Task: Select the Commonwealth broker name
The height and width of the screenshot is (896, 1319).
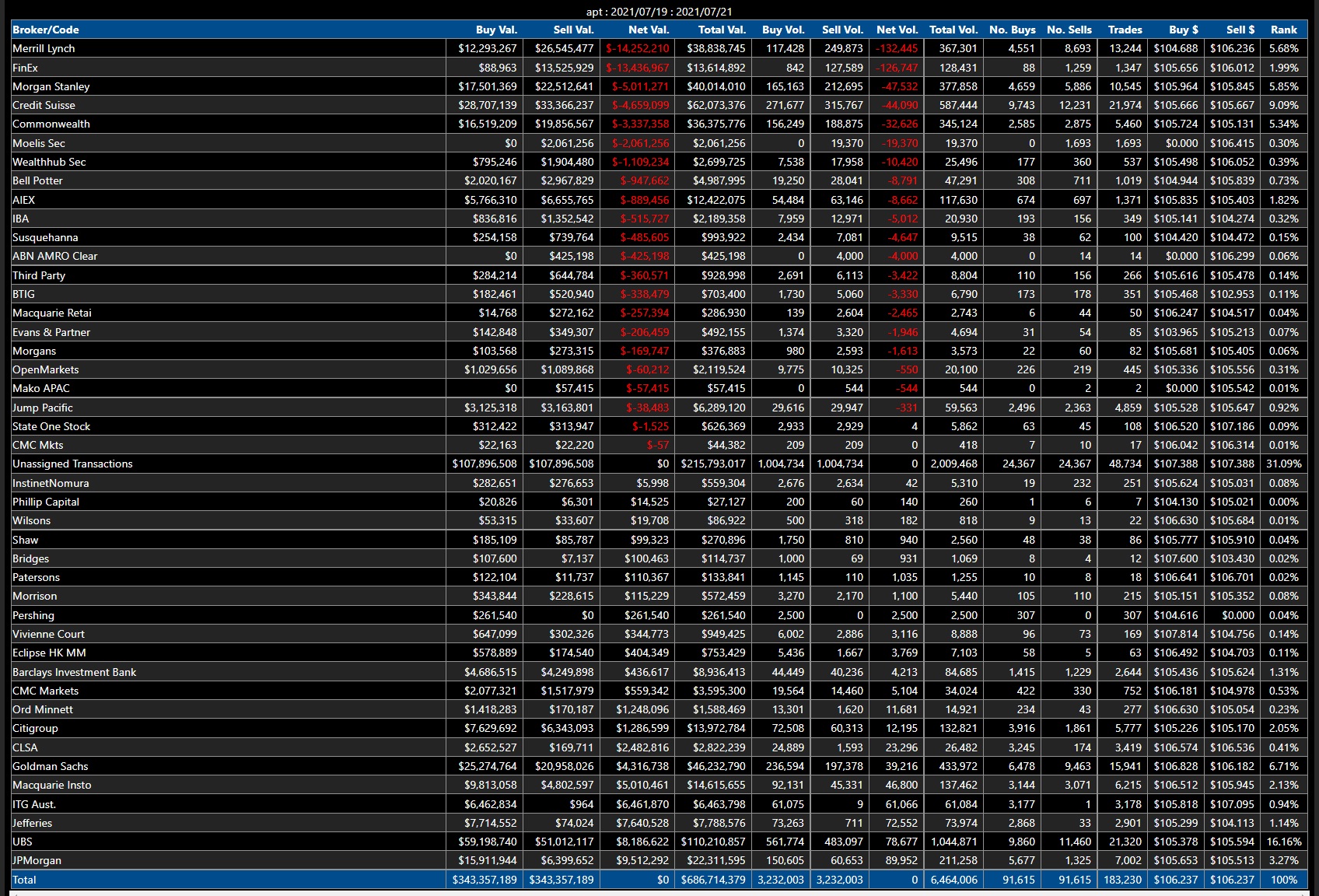Action: tap(51, 124)
